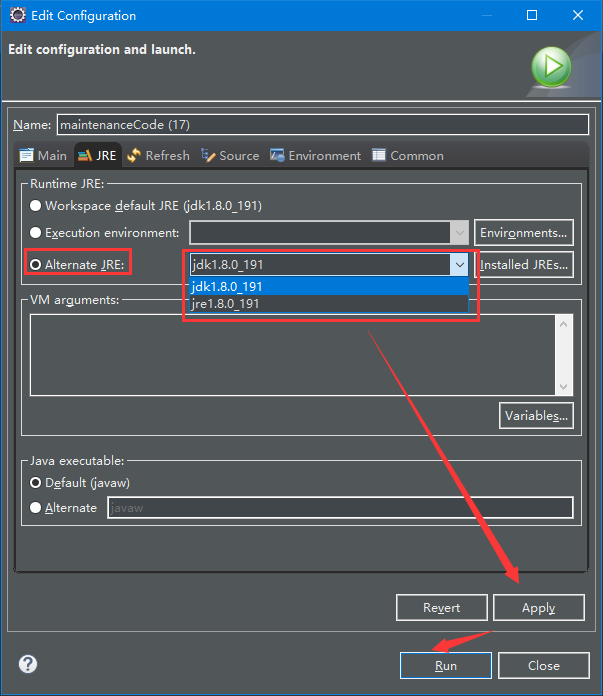Choose Execution environment radio option
This screenshot has height=696, width=603.
point(36,233)
